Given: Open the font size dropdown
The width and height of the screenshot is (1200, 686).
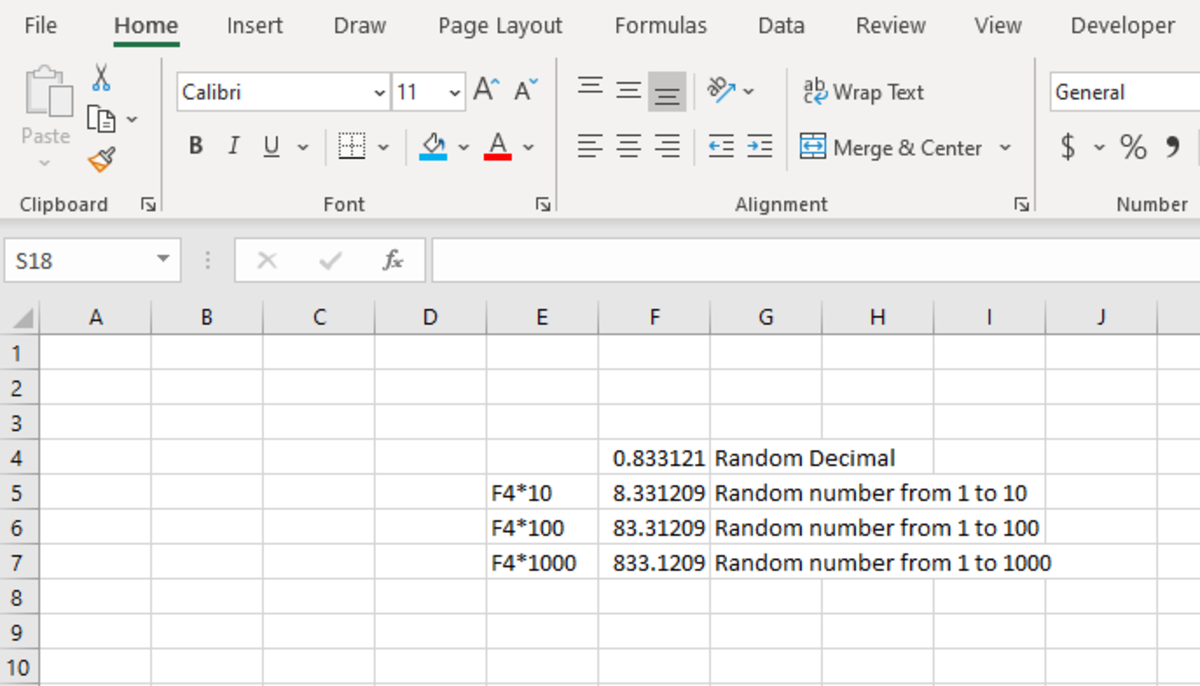Looking at the screenshot, I should [455, 93].
